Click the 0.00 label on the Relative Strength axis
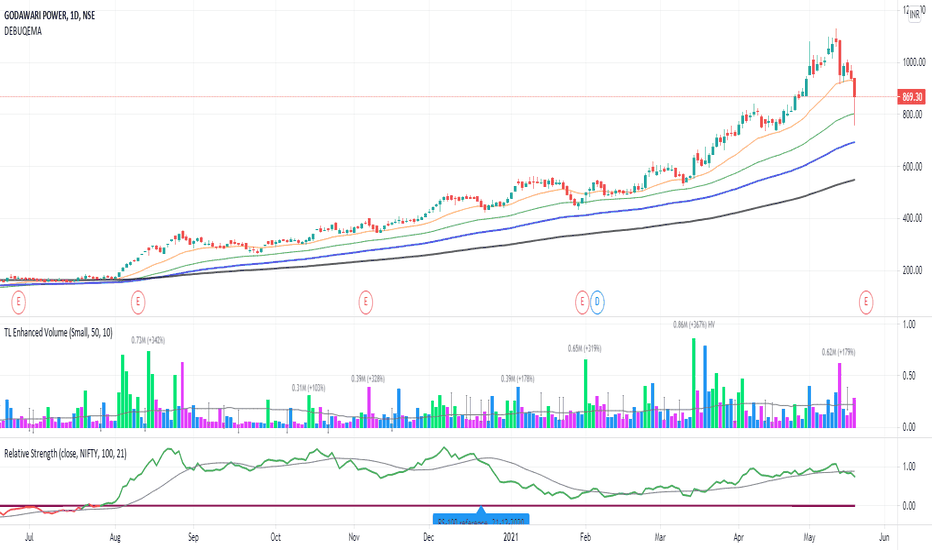The image size is (932, 550). point(909,506)
